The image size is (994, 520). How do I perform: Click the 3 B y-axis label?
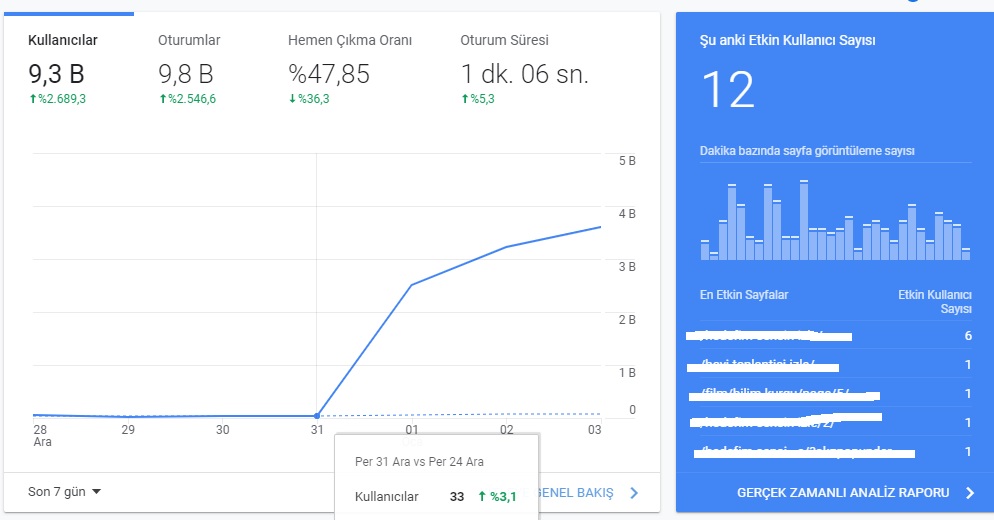[627, 267]
